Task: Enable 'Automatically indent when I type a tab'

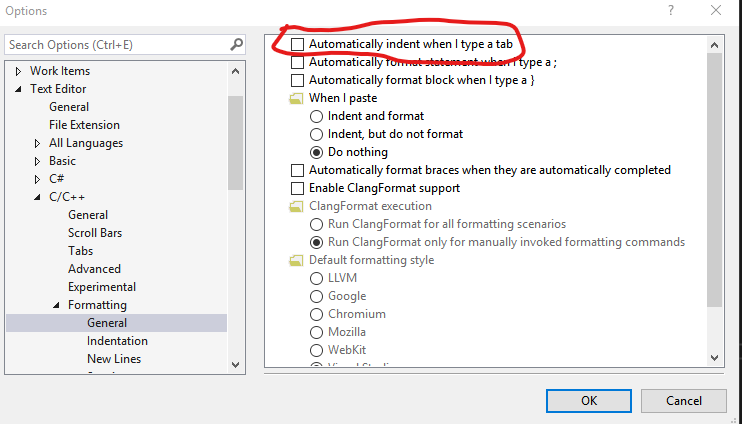Action: tap(297, 45)
